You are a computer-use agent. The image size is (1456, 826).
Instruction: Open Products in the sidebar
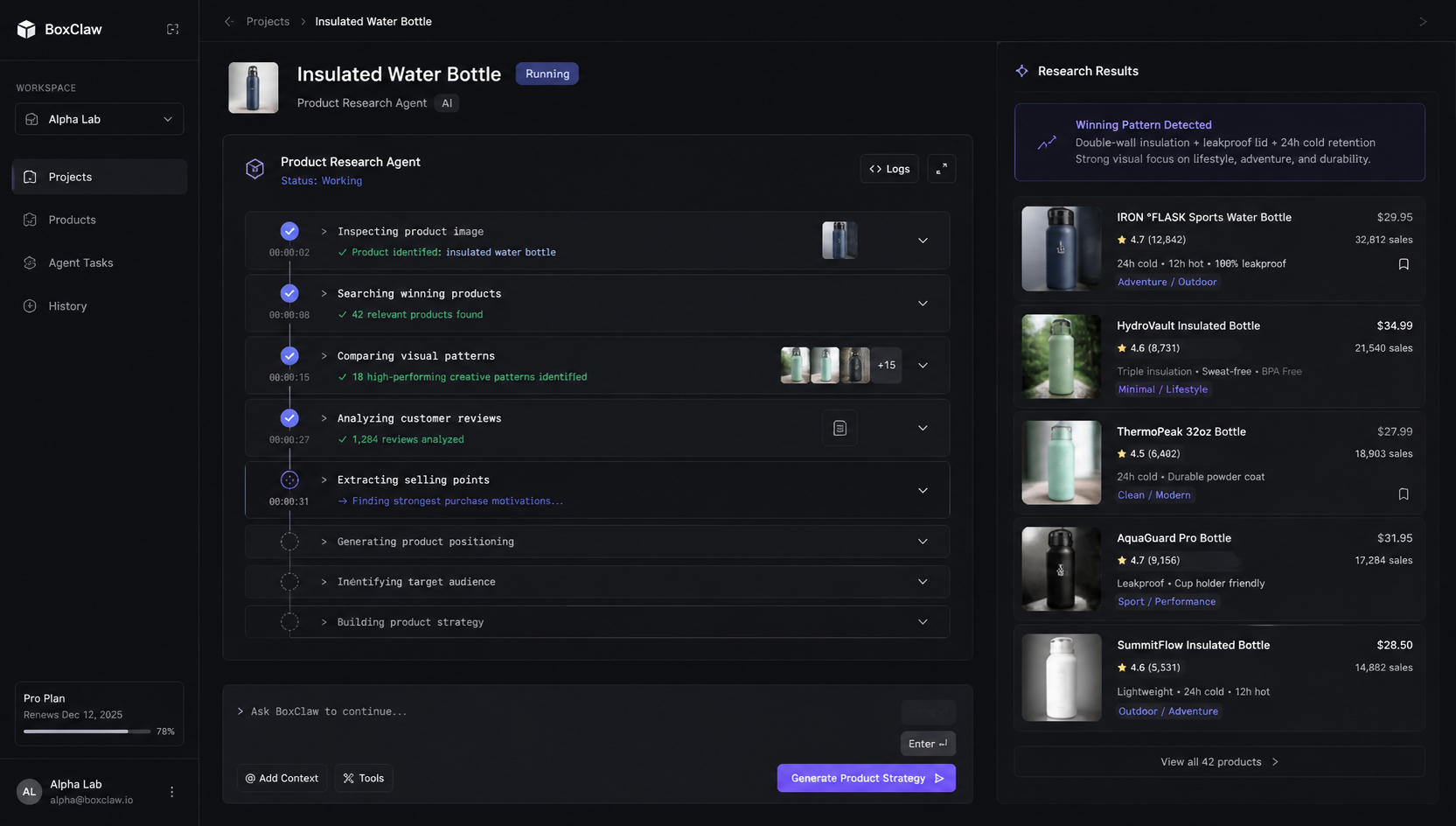point(100,220)
